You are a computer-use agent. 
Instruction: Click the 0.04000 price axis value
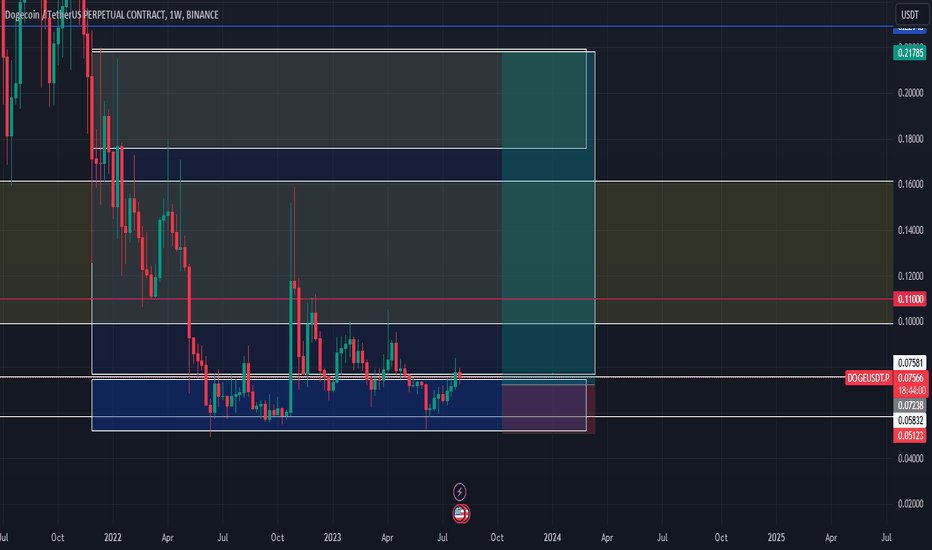coord(910,458)
